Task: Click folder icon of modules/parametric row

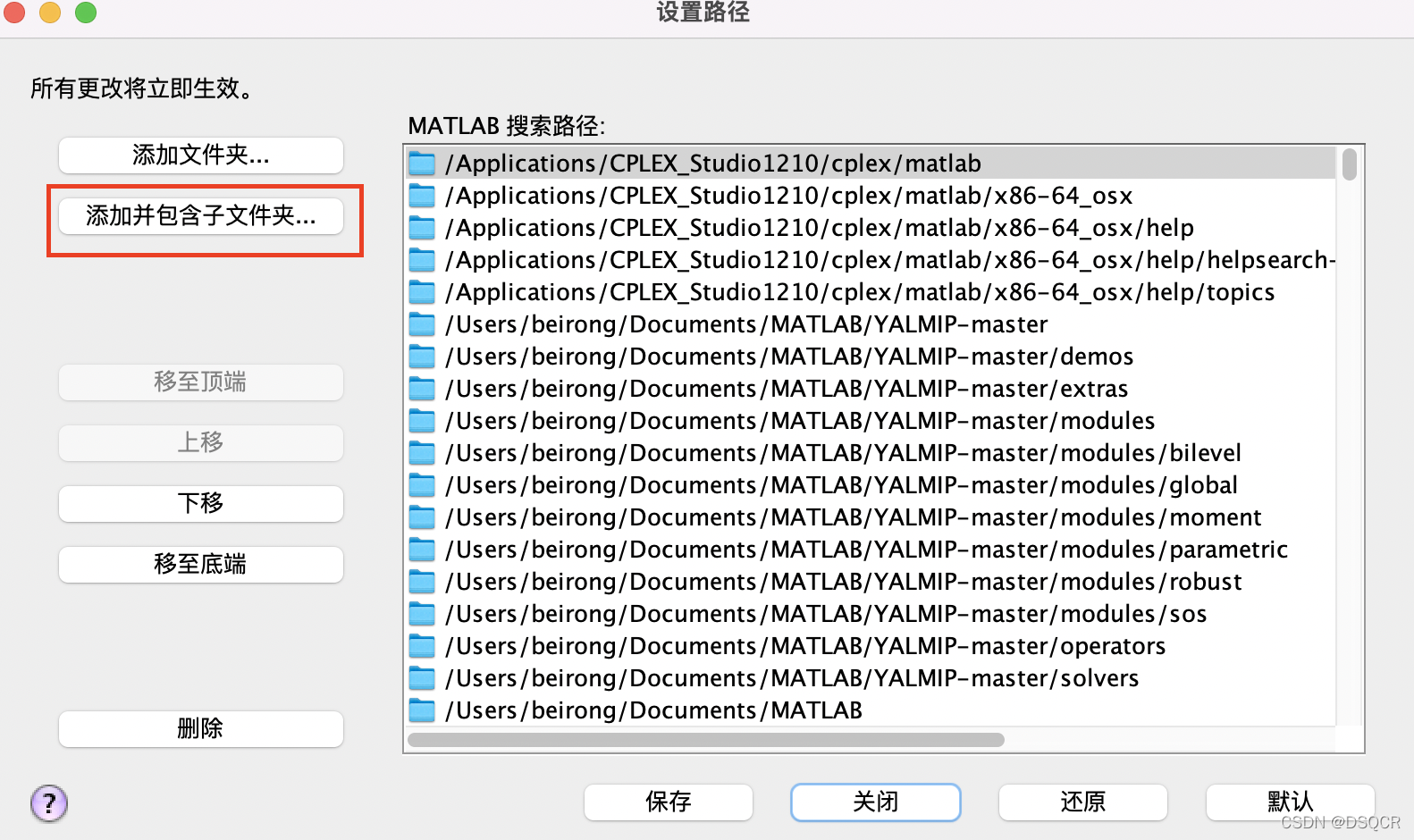Action: pyautogui.click(x=422, y=550)
